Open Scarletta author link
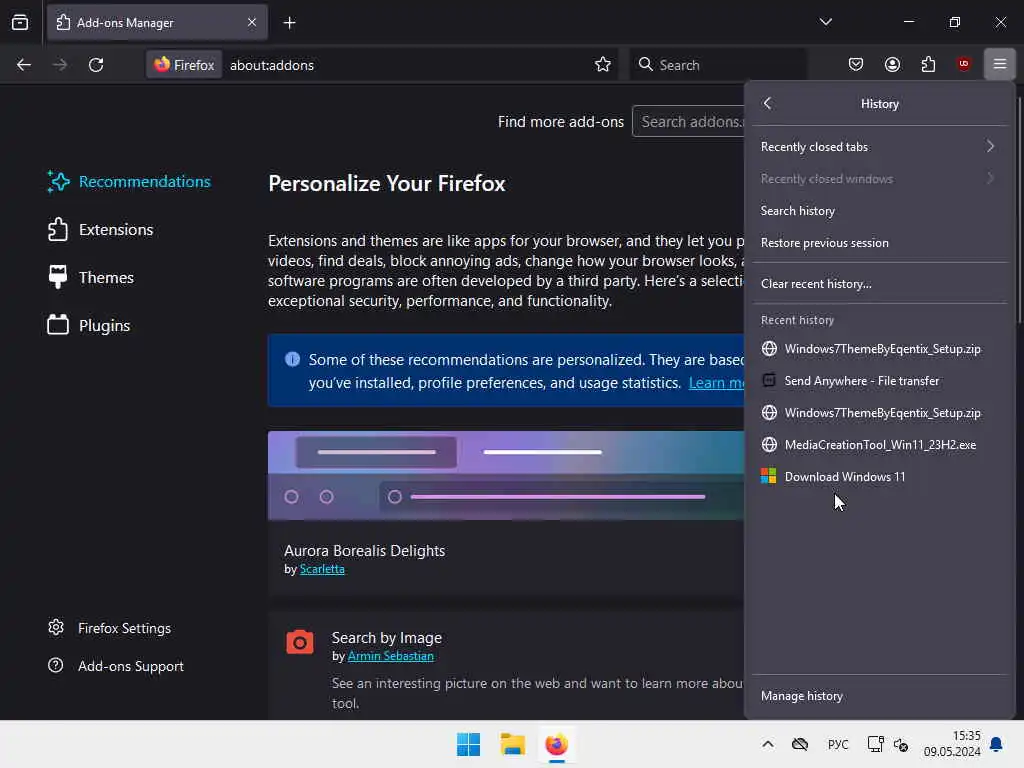The height and width of the screenshot is (768, 1024). pyautogui.click(x=322, y=569)
